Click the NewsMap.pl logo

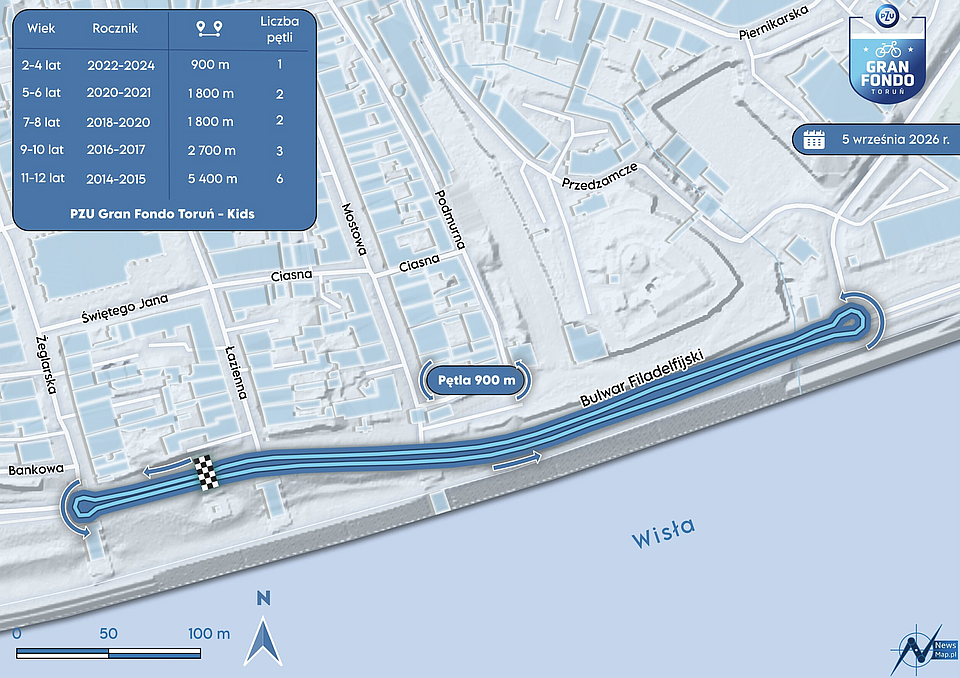(x=924, y=650)
